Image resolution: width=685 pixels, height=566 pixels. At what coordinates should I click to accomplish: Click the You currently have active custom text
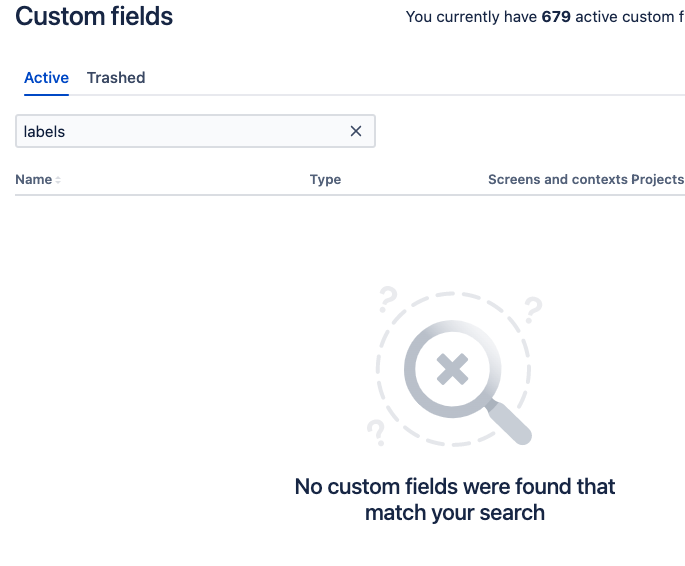pyautogui.click(x=545, y=17)
